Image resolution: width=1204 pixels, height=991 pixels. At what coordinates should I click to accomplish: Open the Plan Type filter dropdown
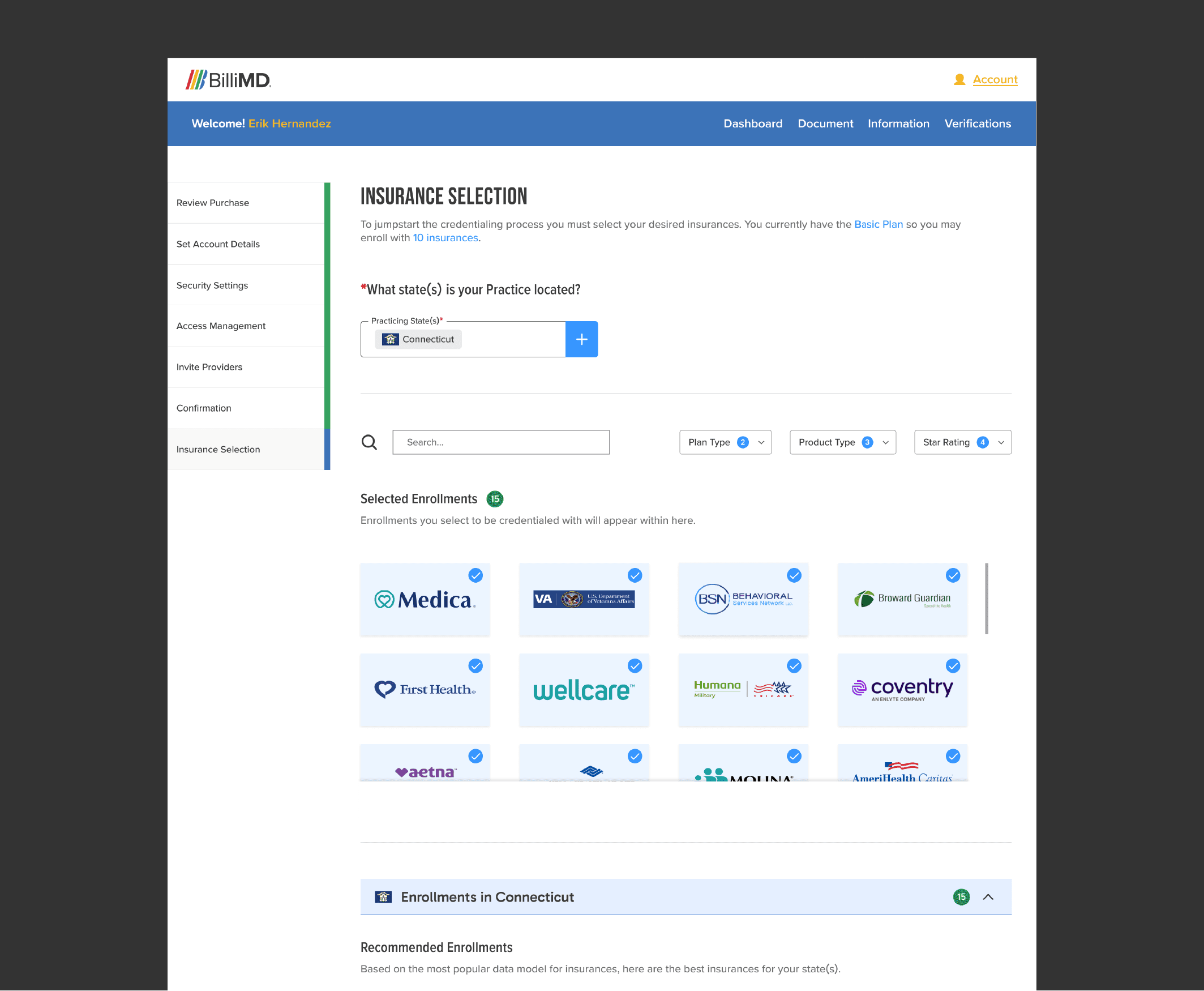point(725,442)
